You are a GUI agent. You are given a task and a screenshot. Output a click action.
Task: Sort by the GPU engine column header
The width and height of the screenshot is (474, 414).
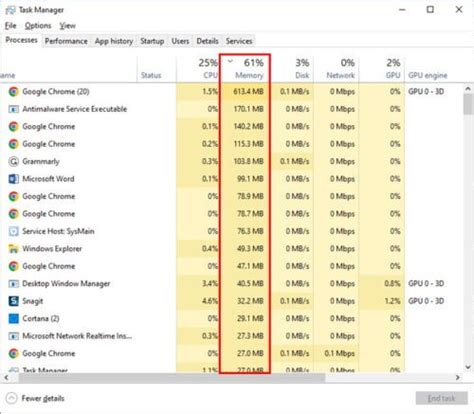pos(428,75)
